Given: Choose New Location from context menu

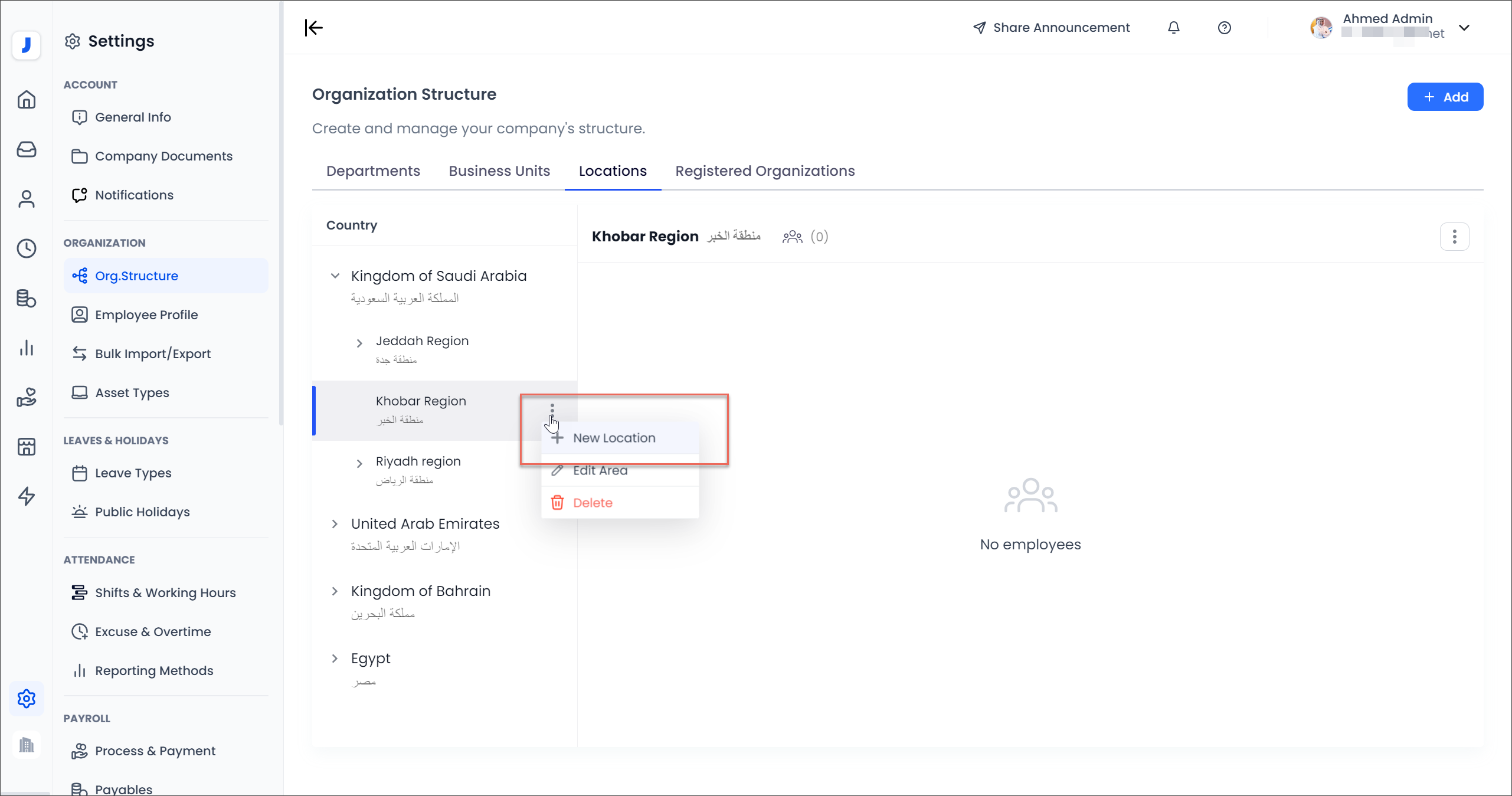Looking at the screenshot, I should point(614,438).
